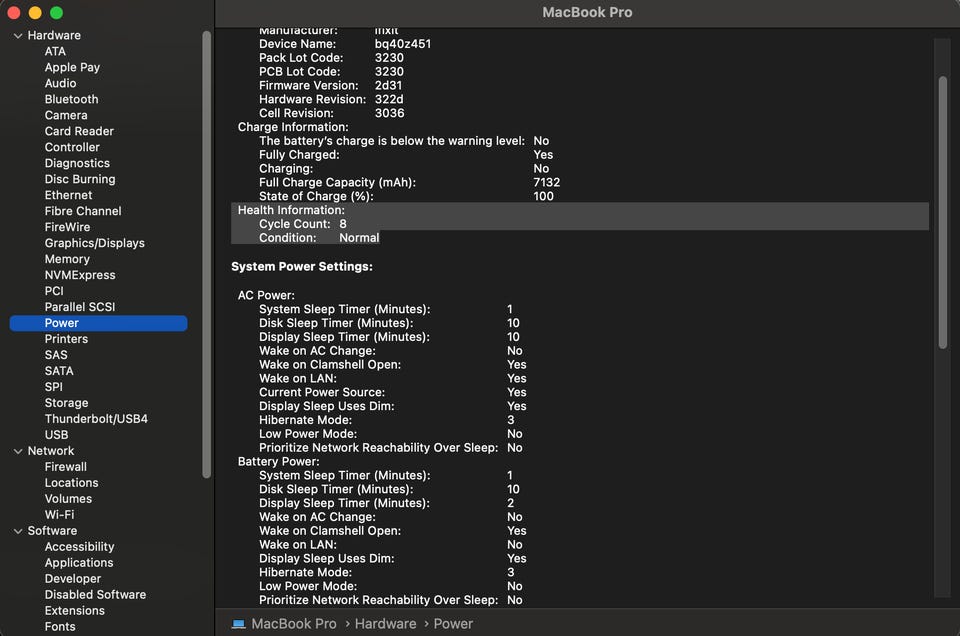Open Applications under Software
Screen dimensions: 960x636
coord(79,563)
